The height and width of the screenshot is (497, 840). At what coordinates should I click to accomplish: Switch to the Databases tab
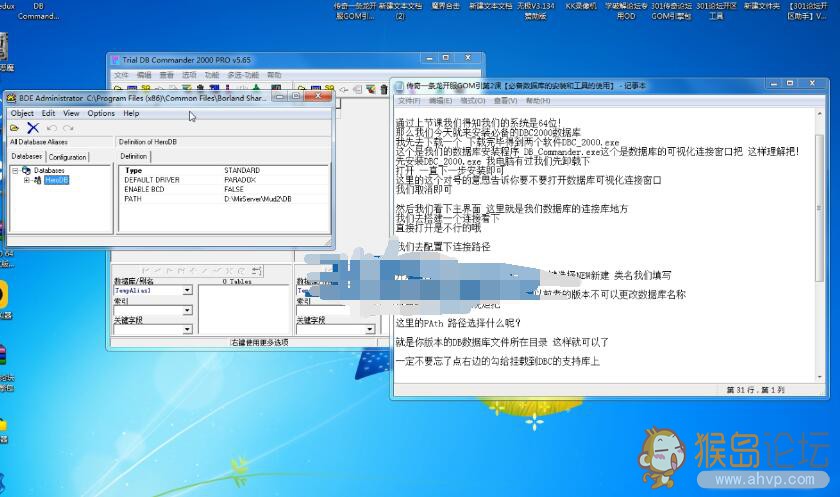(27, 156)
